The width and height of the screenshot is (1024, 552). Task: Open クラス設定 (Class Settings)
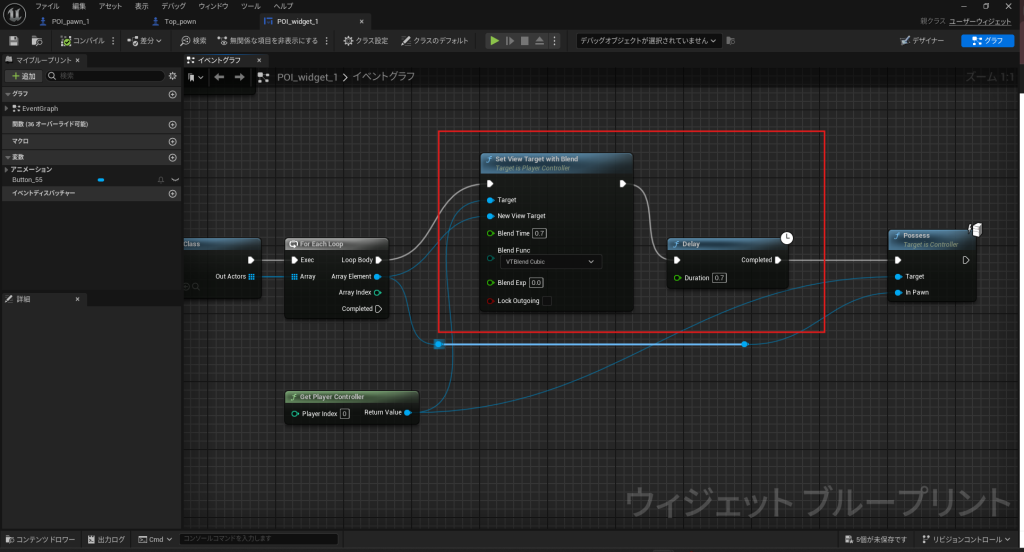coord(365,41)
